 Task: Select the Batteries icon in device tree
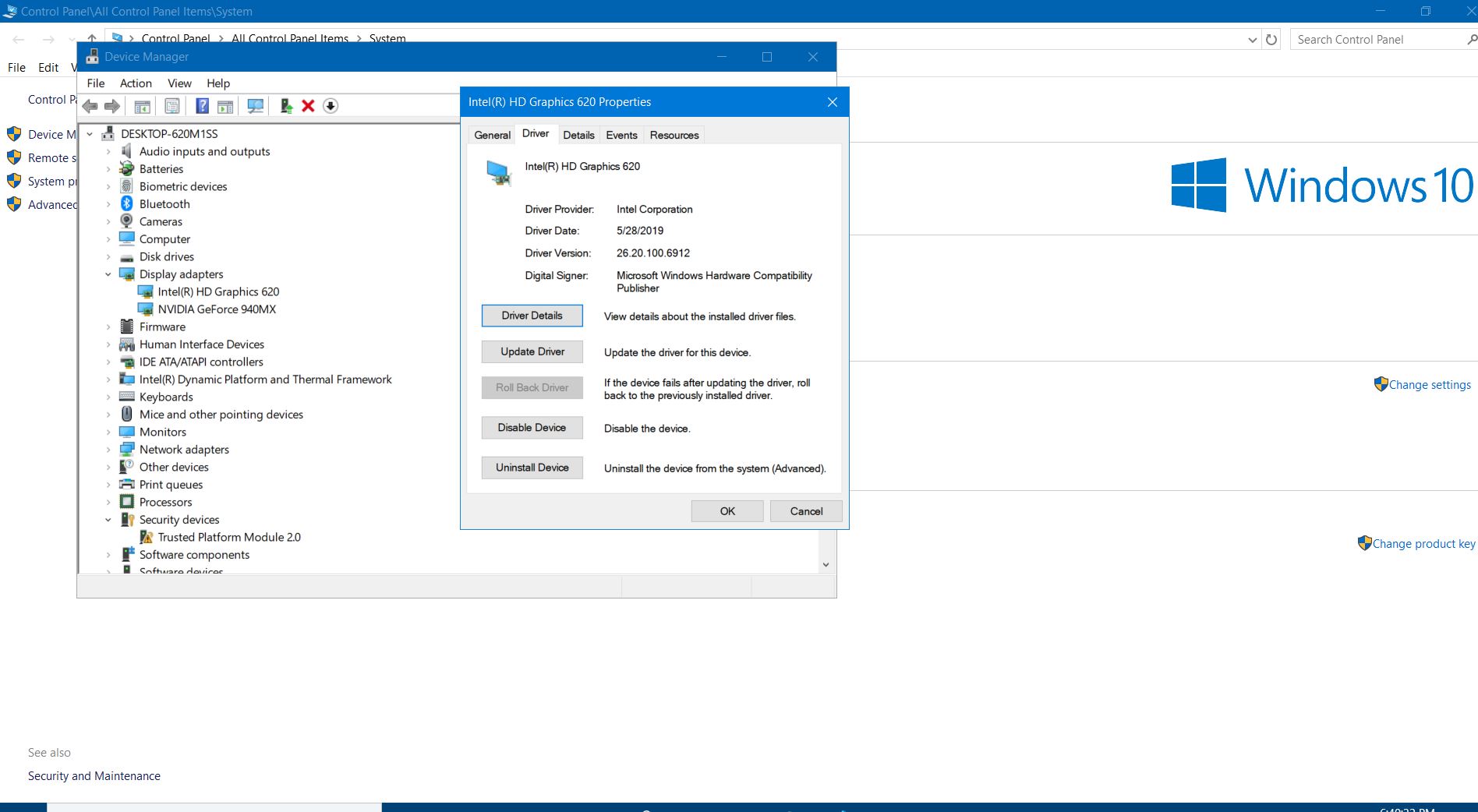(126, 168)
